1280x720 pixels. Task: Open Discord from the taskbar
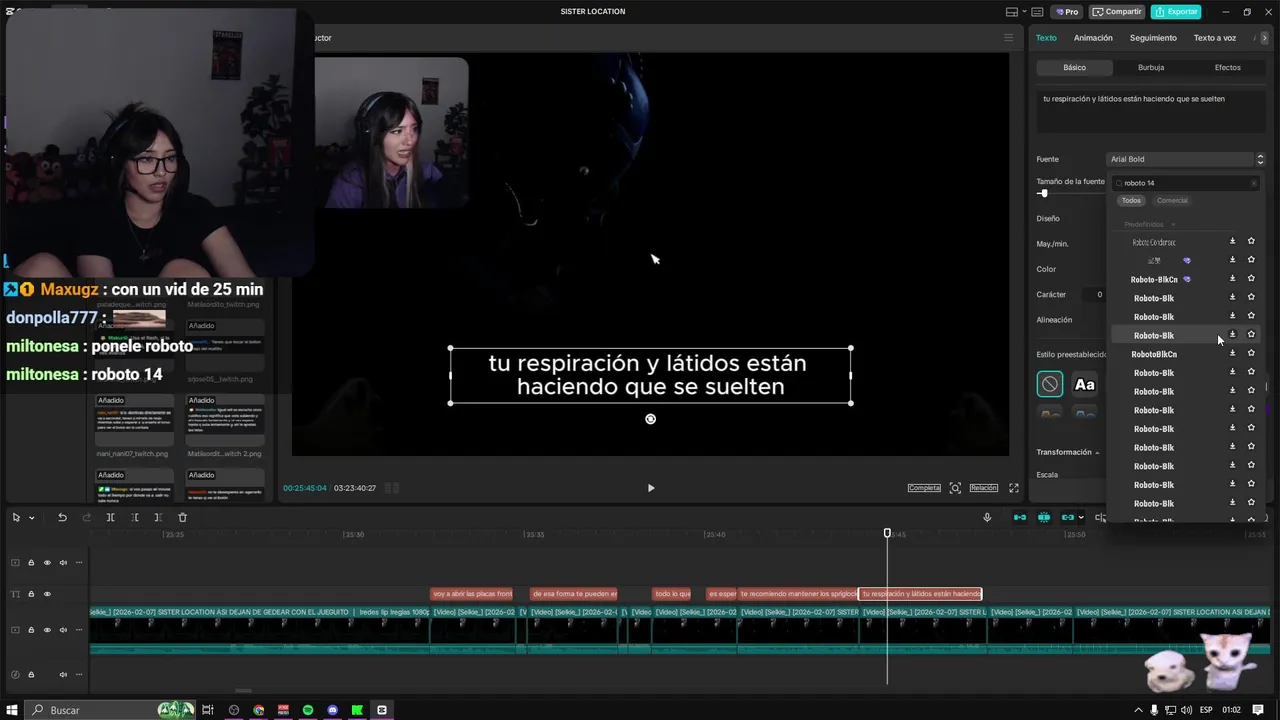pos(333,710)
